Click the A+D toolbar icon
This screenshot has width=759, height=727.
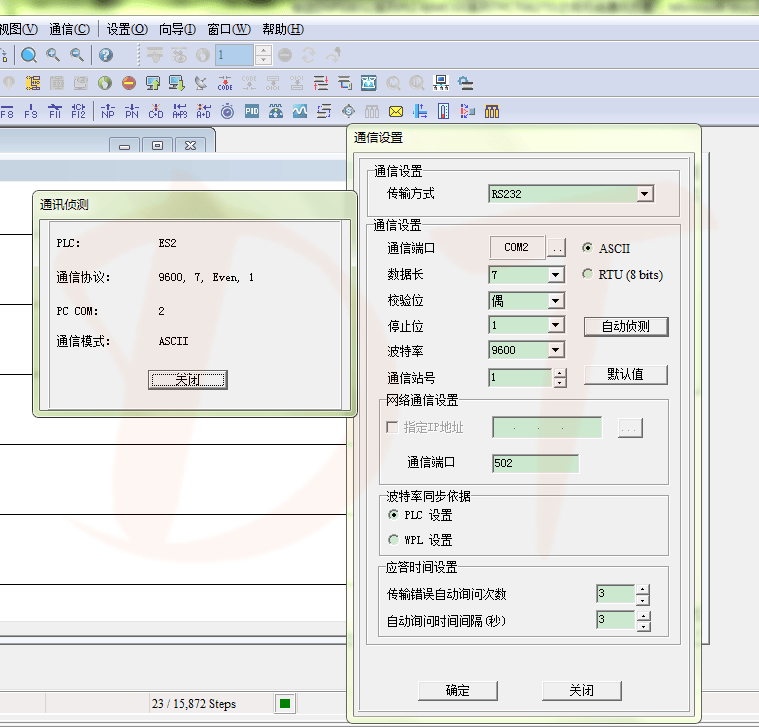[203, 111]
